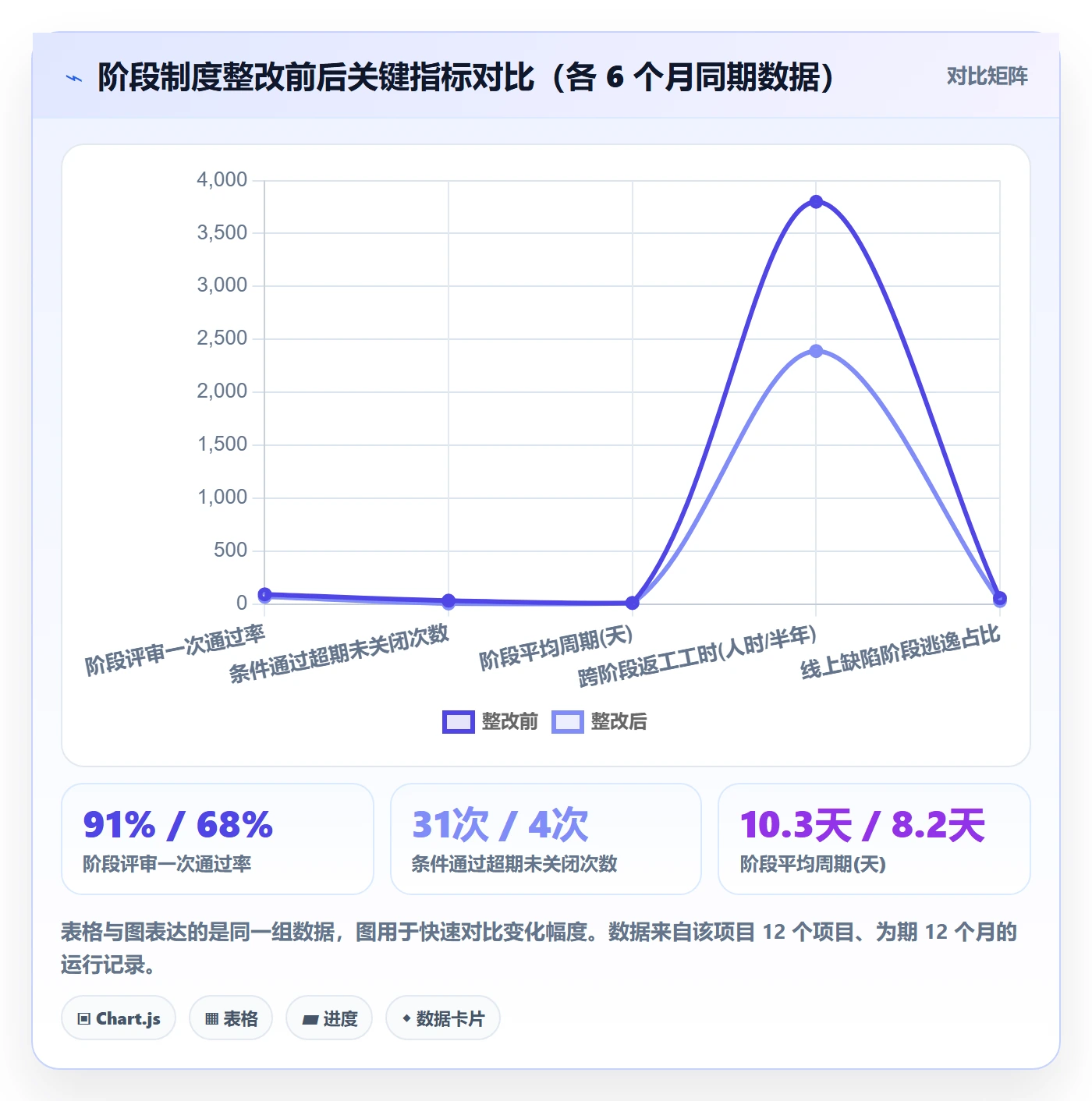Image resolution: width=1092 pixels, height=1101 pixels.
Task: Click the grid icon in 表格 chip
Action: [x=211, y=1019]
